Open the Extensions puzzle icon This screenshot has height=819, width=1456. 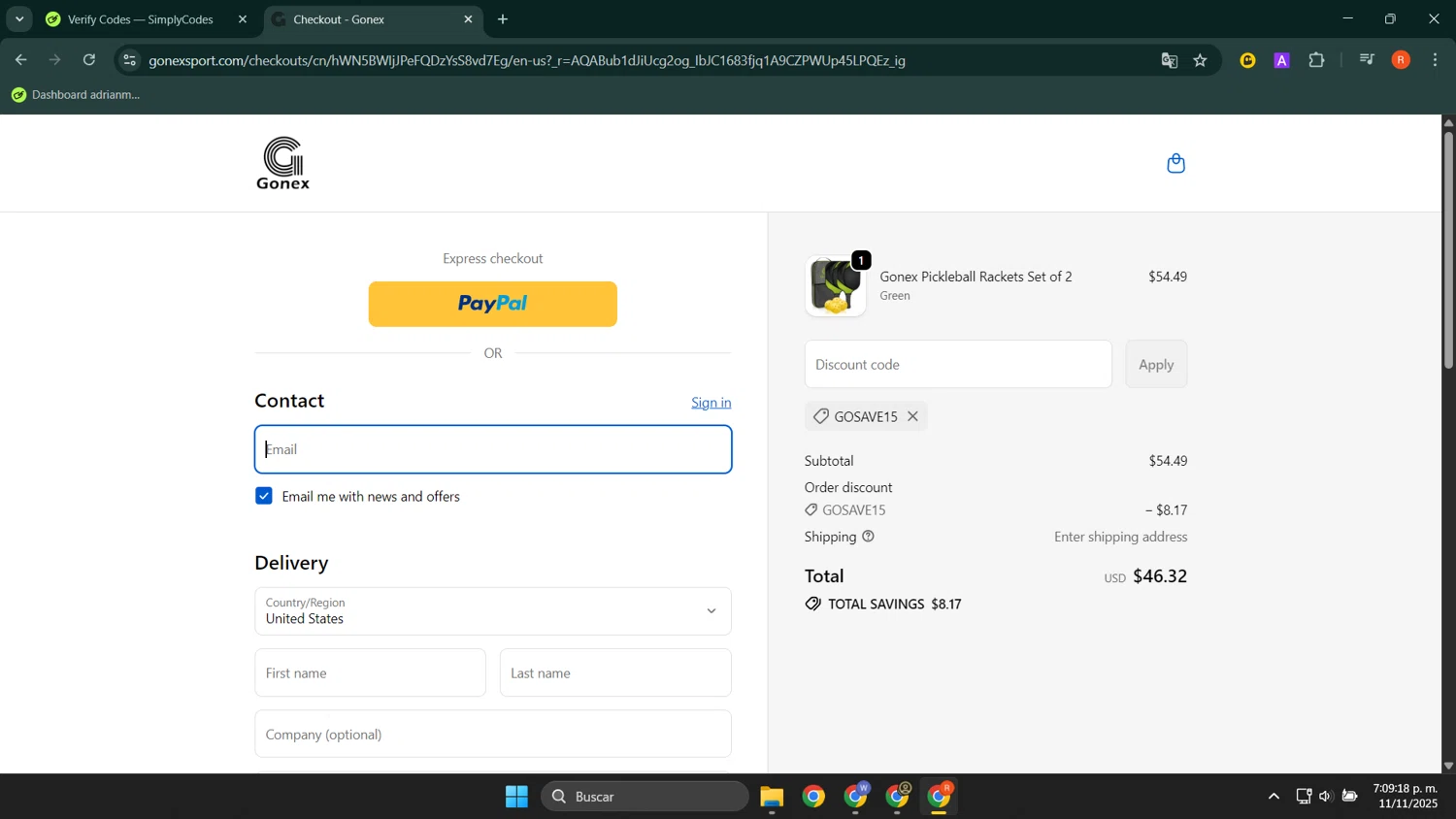[x=1316, y=60]
